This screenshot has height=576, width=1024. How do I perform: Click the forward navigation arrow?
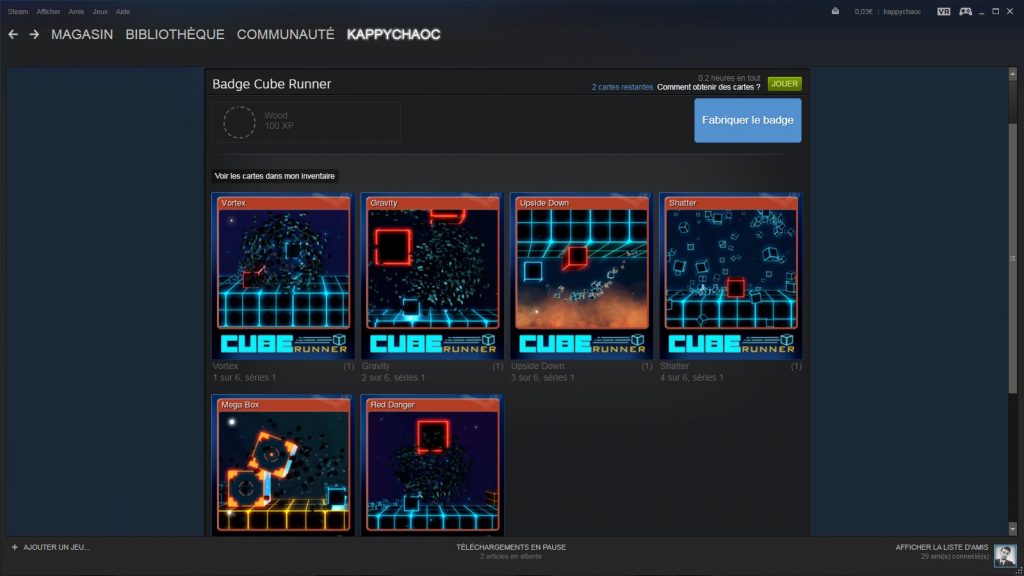tap(34, 34)
